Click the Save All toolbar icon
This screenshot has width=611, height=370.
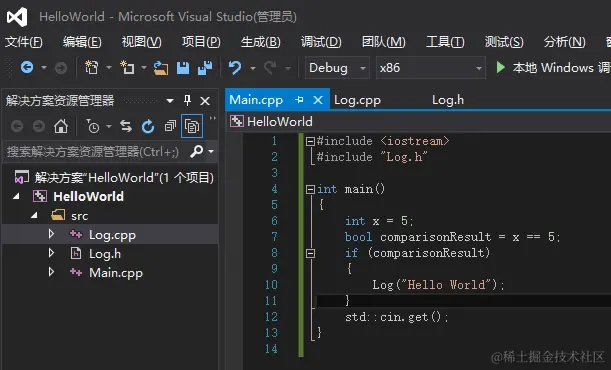click(x=205, y=68)
